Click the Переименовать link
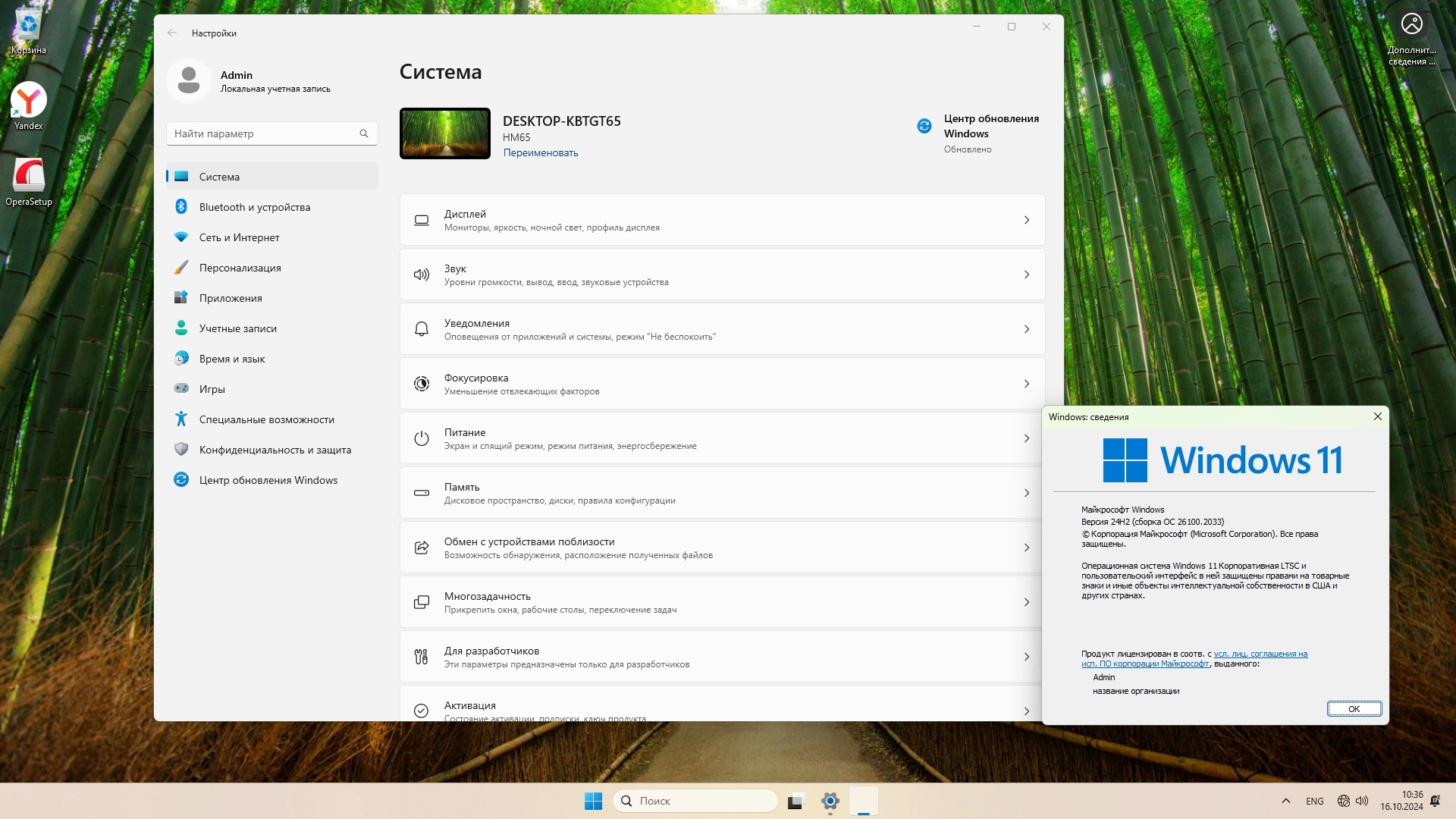 (540, 152)
